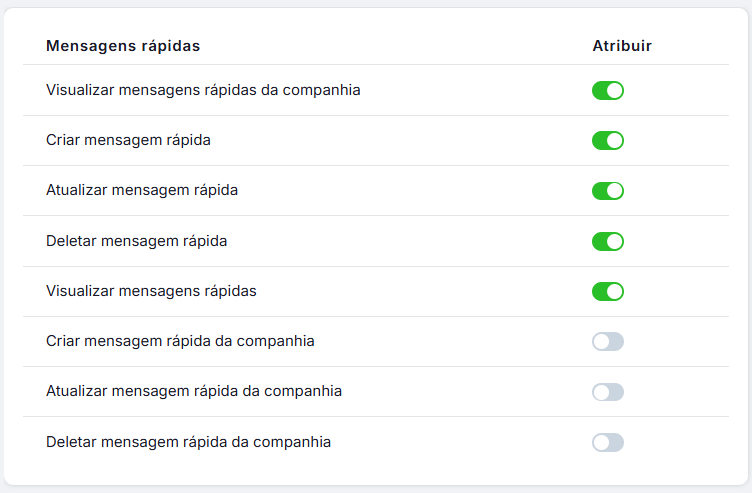Turn on 'Atualizar mensagem rápida da companhia' switch
The image size is (752, 493).
[x=608, y=391]
